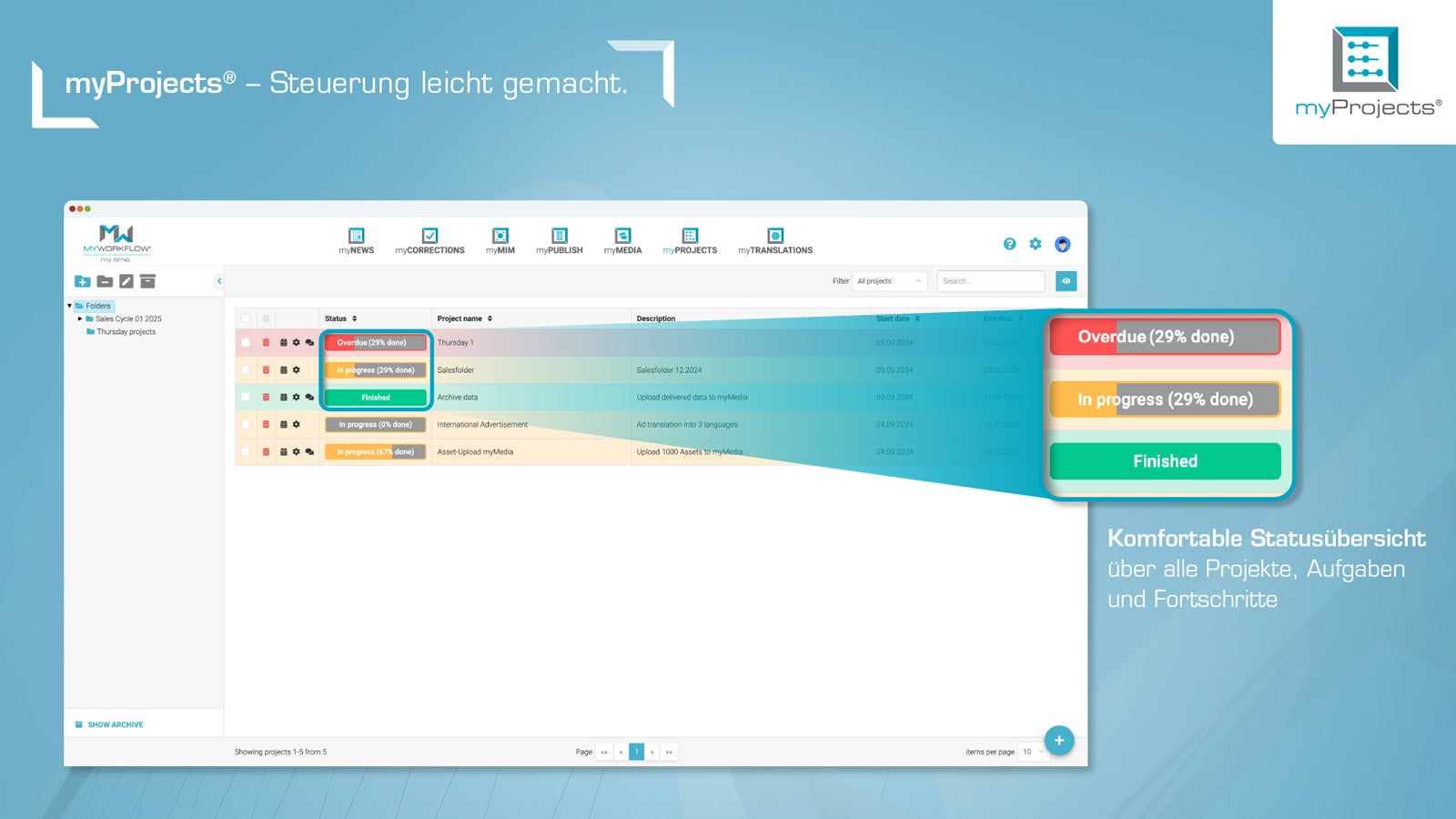Delete the International Advertisement project
Viewport: 1456px width, 819px height.
coord(266,424)
